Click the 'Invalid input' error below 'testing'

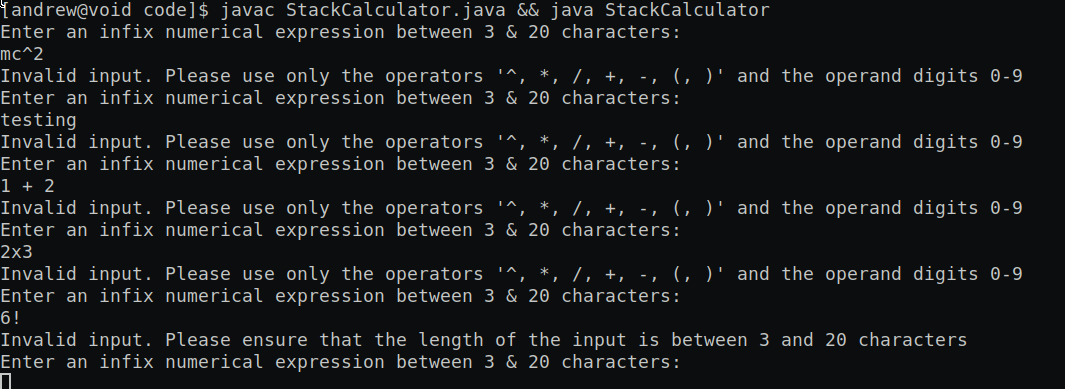511,142
